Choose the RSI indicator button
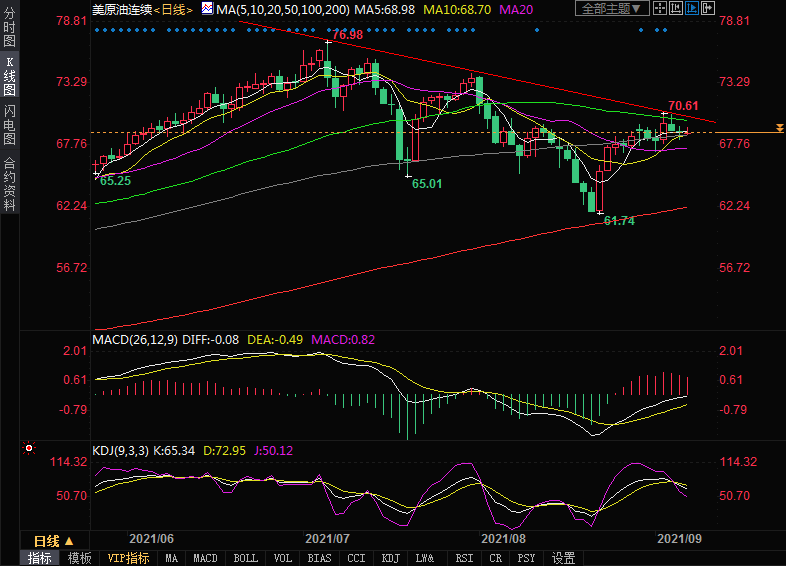786x566 pixels. pyautogui.click(x=464, y=558)
